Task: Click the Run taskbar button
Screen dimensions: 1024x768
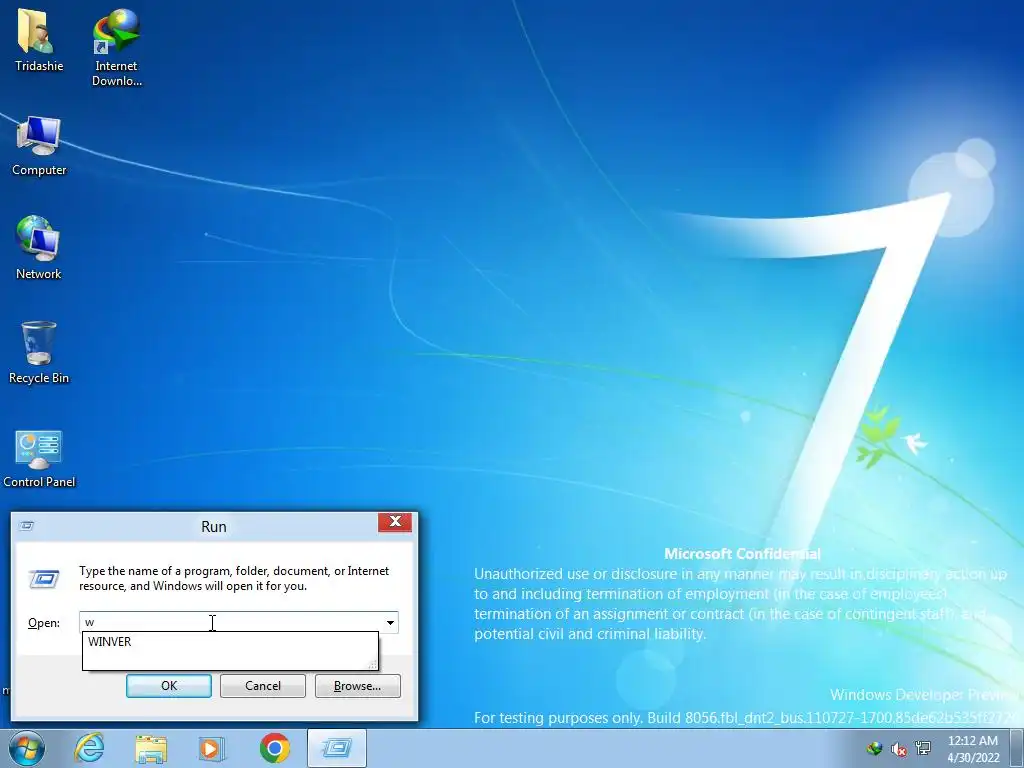Action: pos(337,748)
